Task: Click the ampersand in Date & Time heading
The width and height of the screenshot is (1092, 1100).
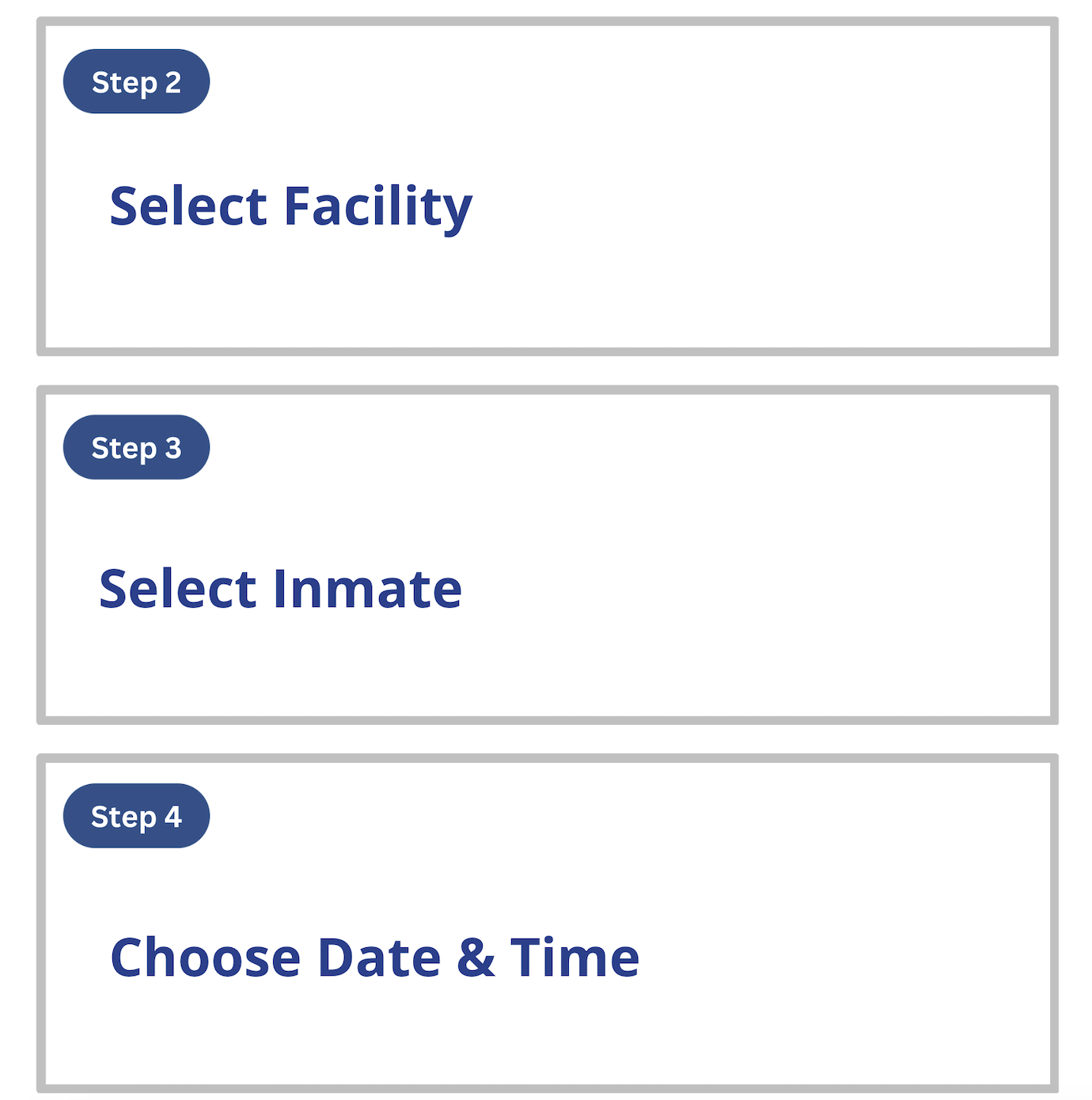Action: tap(476, 958)
